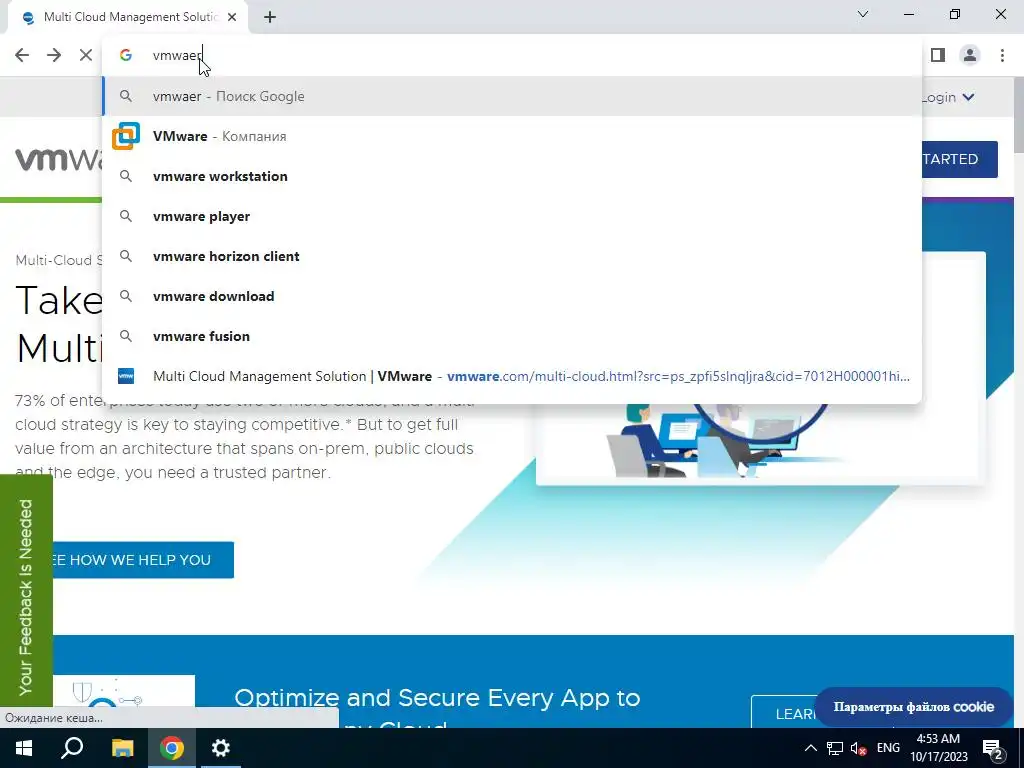The image size is (1024, 768).
Task: Show hidden tray icons chevron
Action: pos(810,748)
